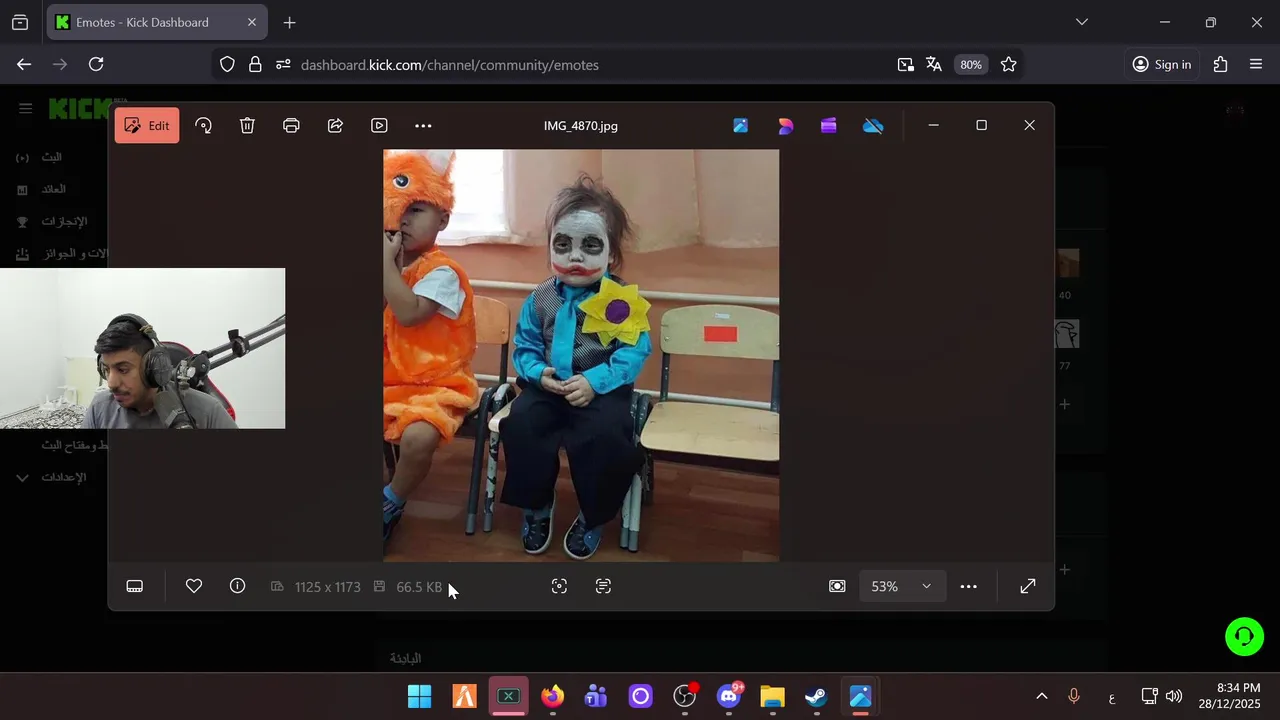Click the fit-to-window zoom icon
This screenshot has height=720, width=1280.
click(837, 586)
